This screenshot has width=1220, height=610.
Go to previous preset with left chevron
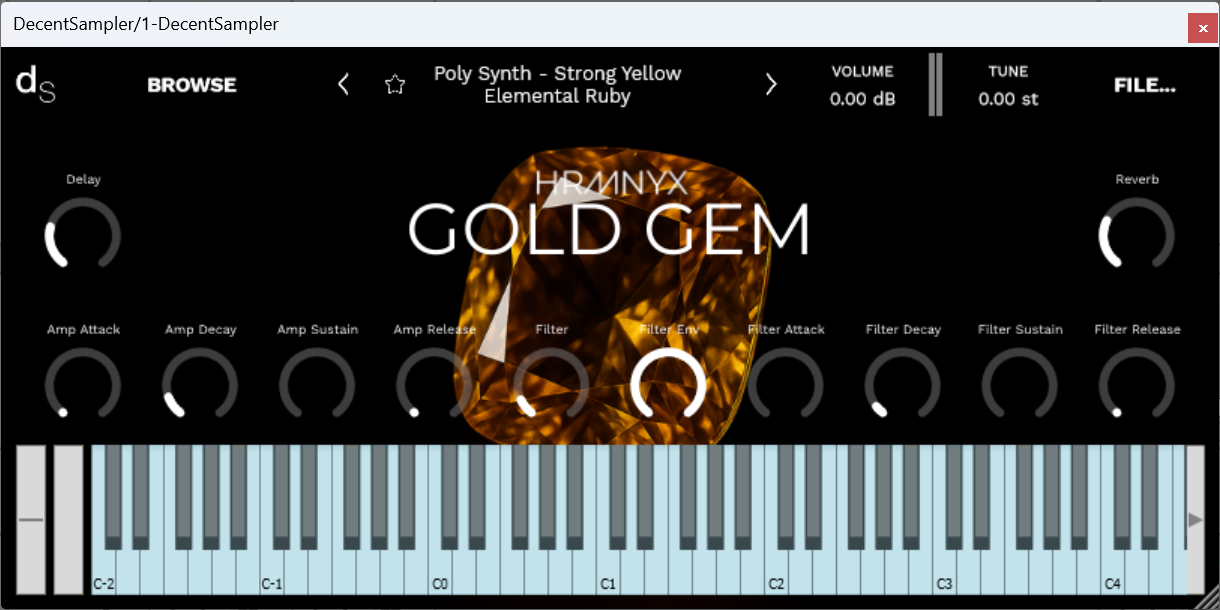point(343,84)
